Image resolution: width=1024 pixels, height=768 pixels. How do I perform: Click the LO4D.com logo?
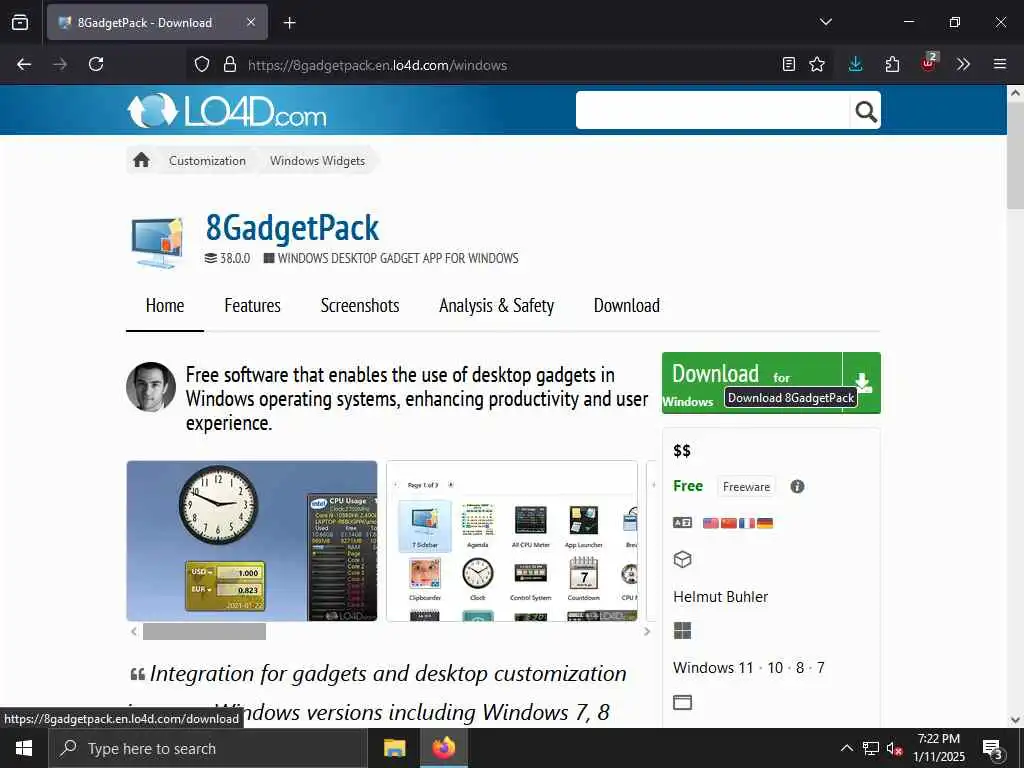coord(227,110)
